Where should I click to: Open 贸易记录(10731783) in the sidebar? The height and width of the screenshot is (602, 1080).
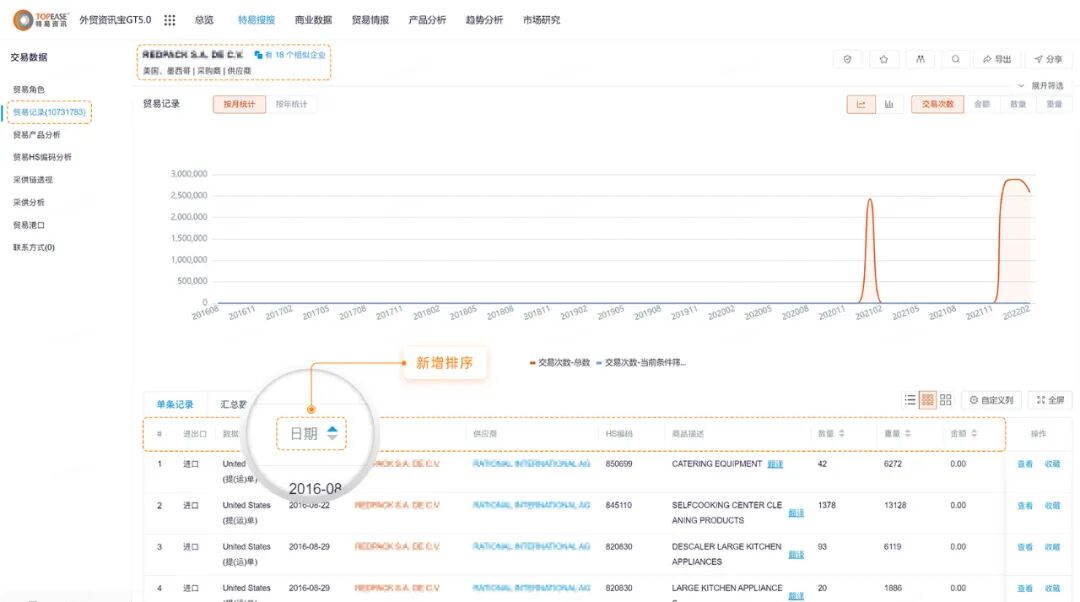click(50, 112)
